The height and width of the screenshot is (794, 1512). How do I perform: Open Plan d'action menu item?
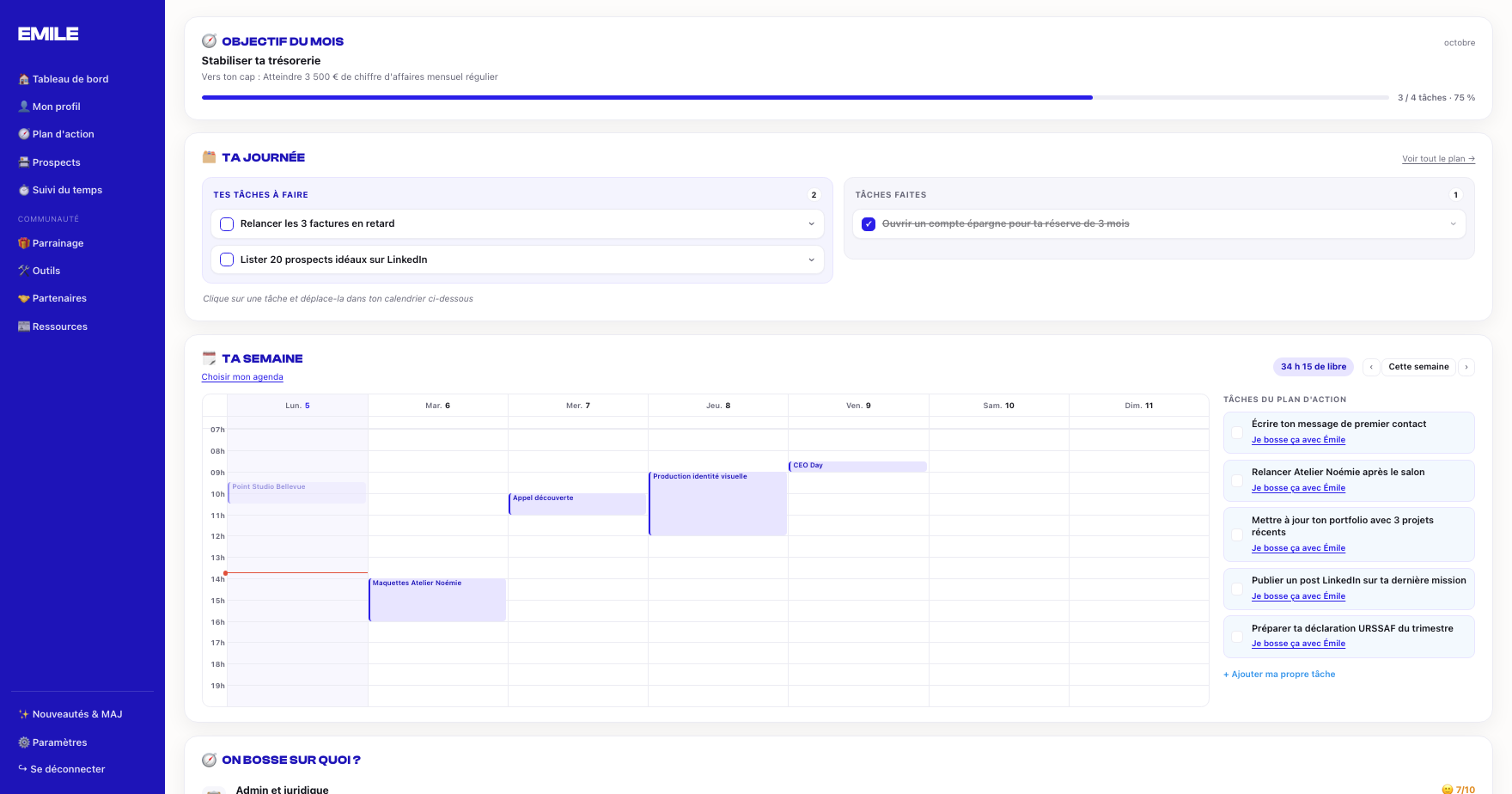tap(57, 134)
